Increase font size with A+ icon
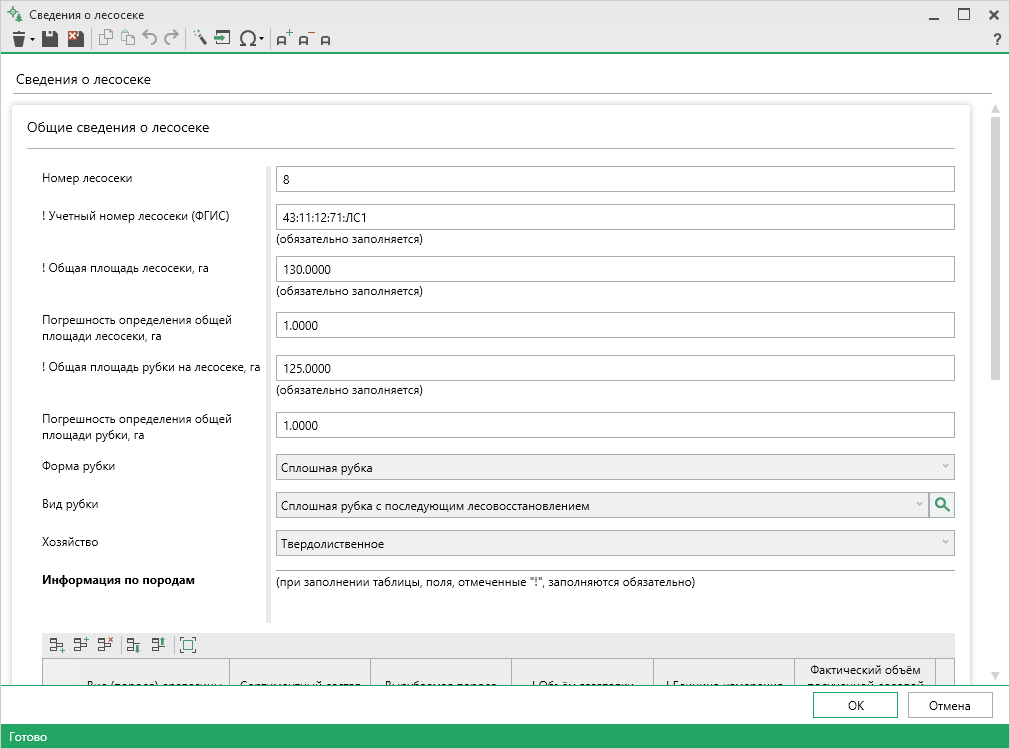Screen dimensions: 1010x749 pos(284,39)
